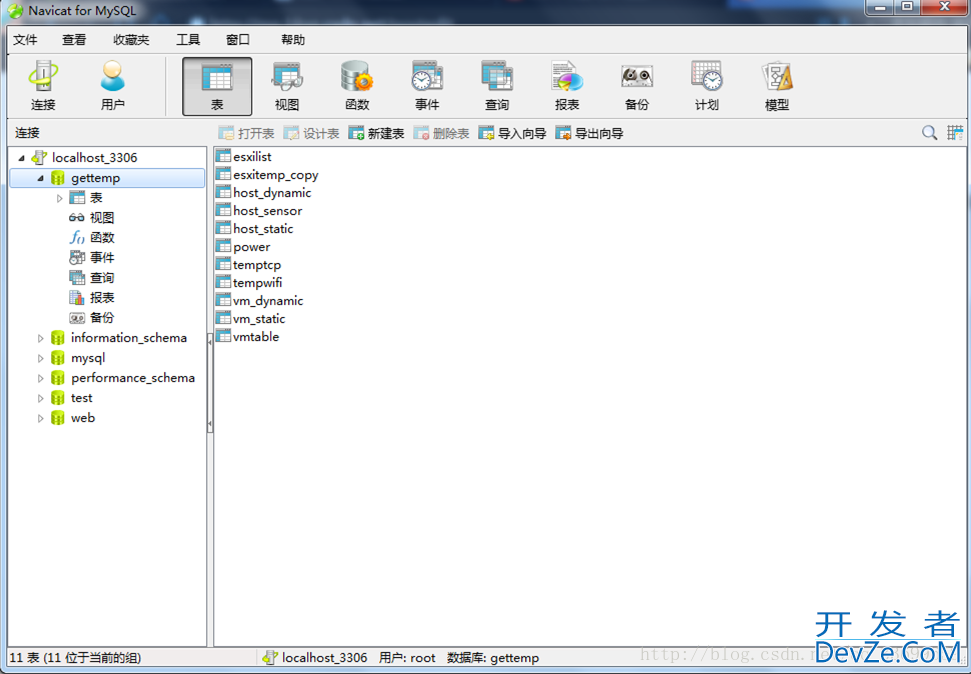The image size is (971, 674).
Task: Collapse the localhost_3306 connection node
Action: pyautogui.click(x=22, y=158)
